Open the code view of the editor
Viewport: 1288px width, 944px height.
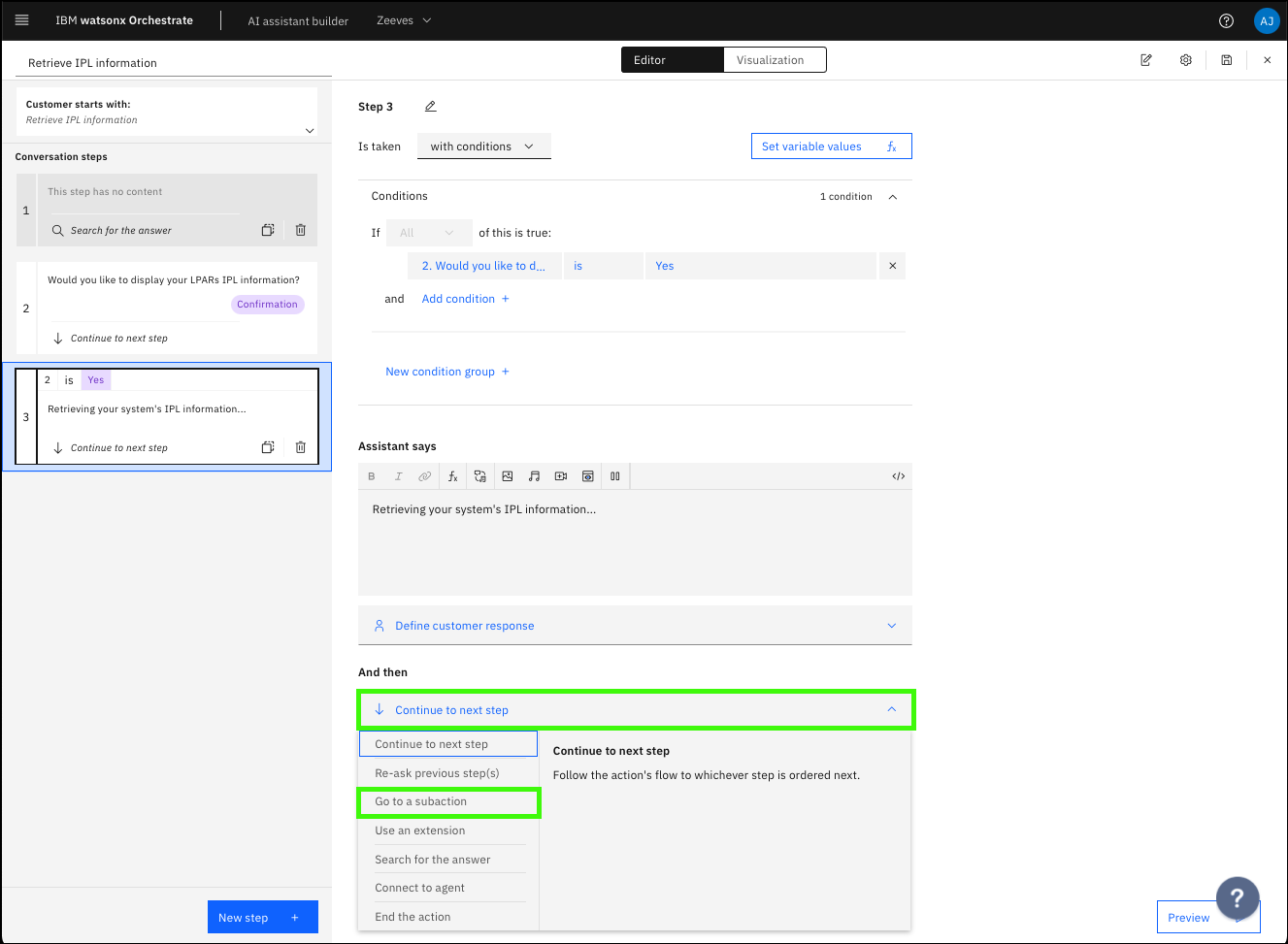click(x=898, y=476)
